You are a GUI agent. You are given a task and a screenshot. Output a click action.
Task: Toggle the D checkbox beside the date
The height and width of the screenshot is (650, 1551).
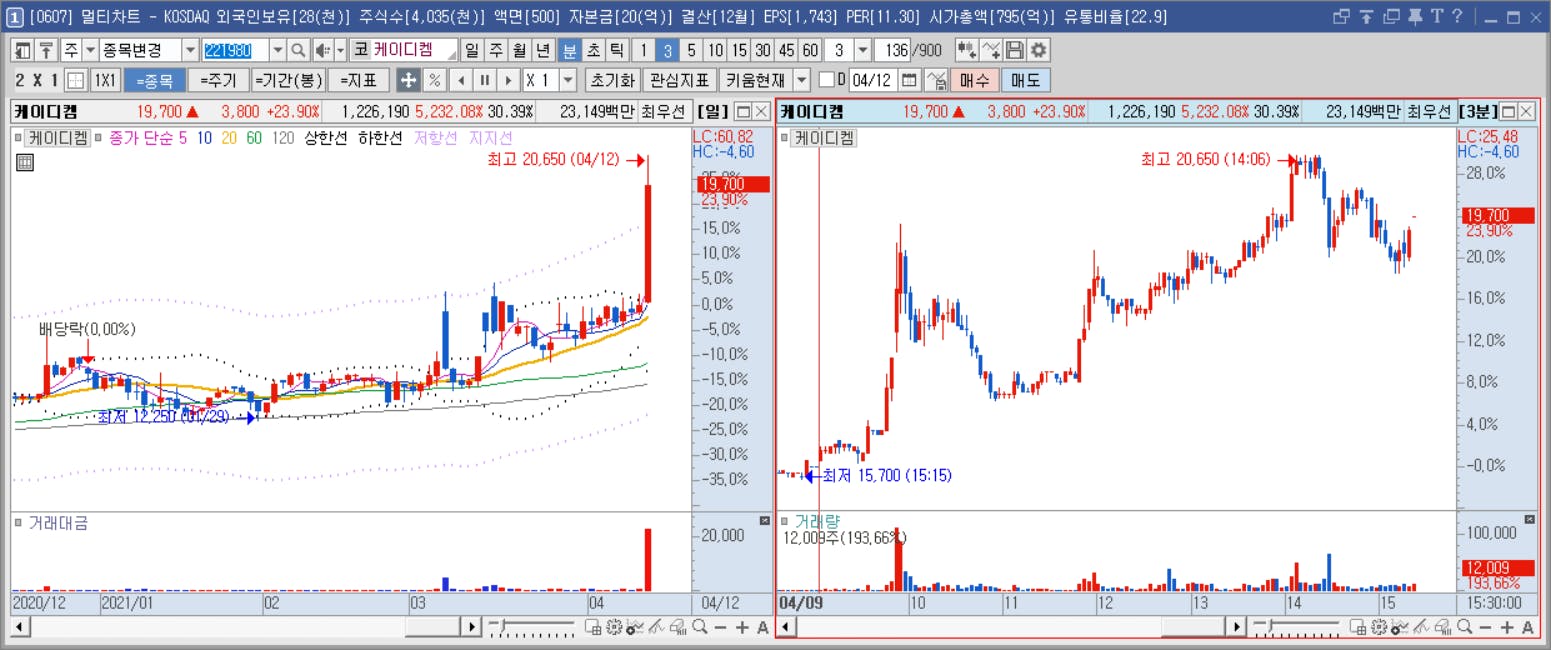pos(826,80)
